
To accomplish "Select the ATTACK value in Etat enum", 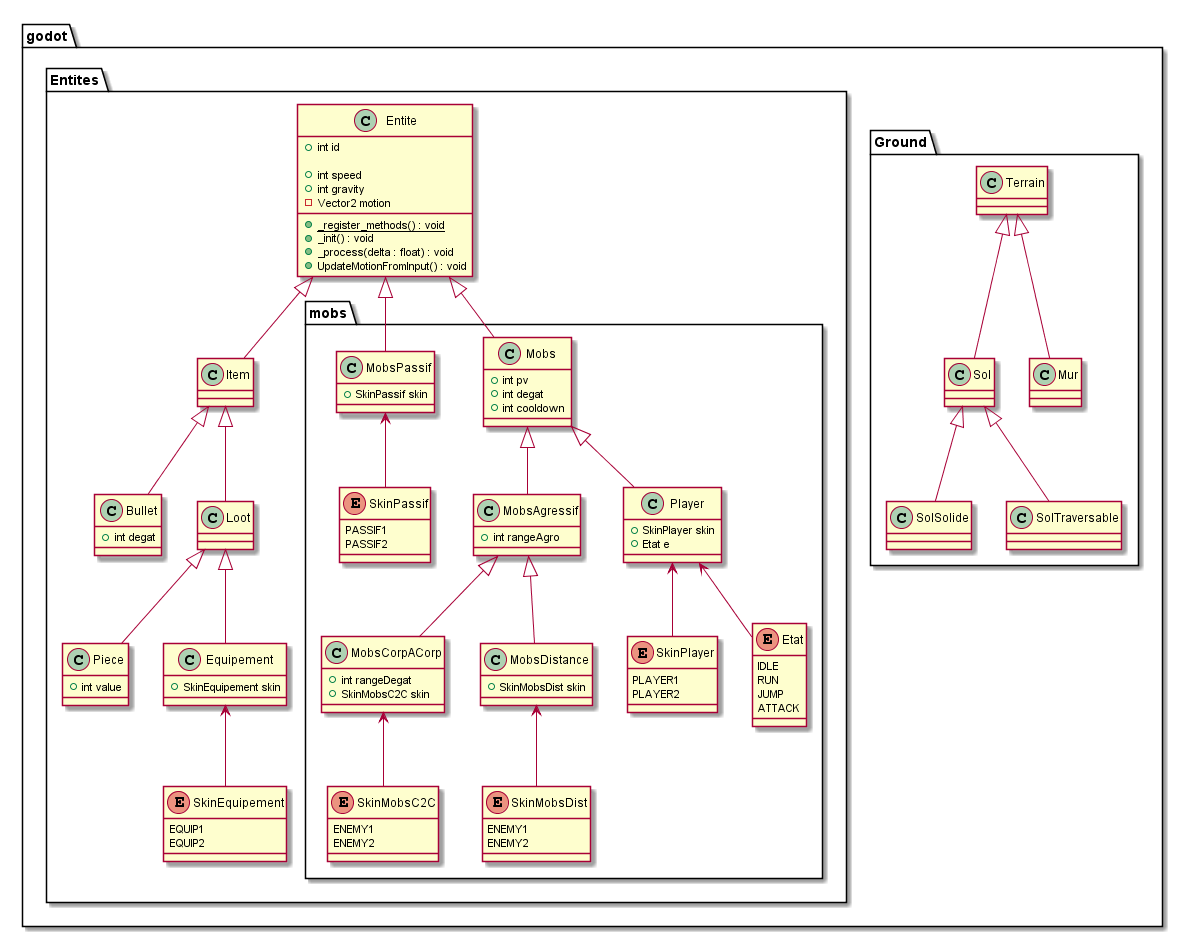I will [x=778, y=708].
